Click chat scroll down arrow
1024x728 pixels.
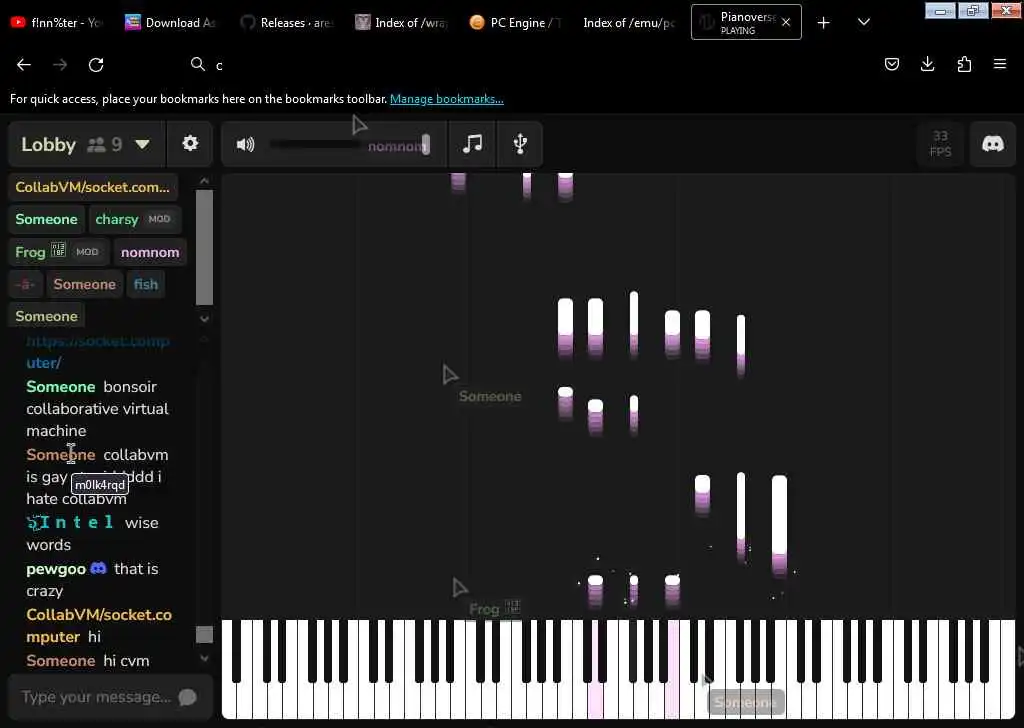tap(204, 659)
